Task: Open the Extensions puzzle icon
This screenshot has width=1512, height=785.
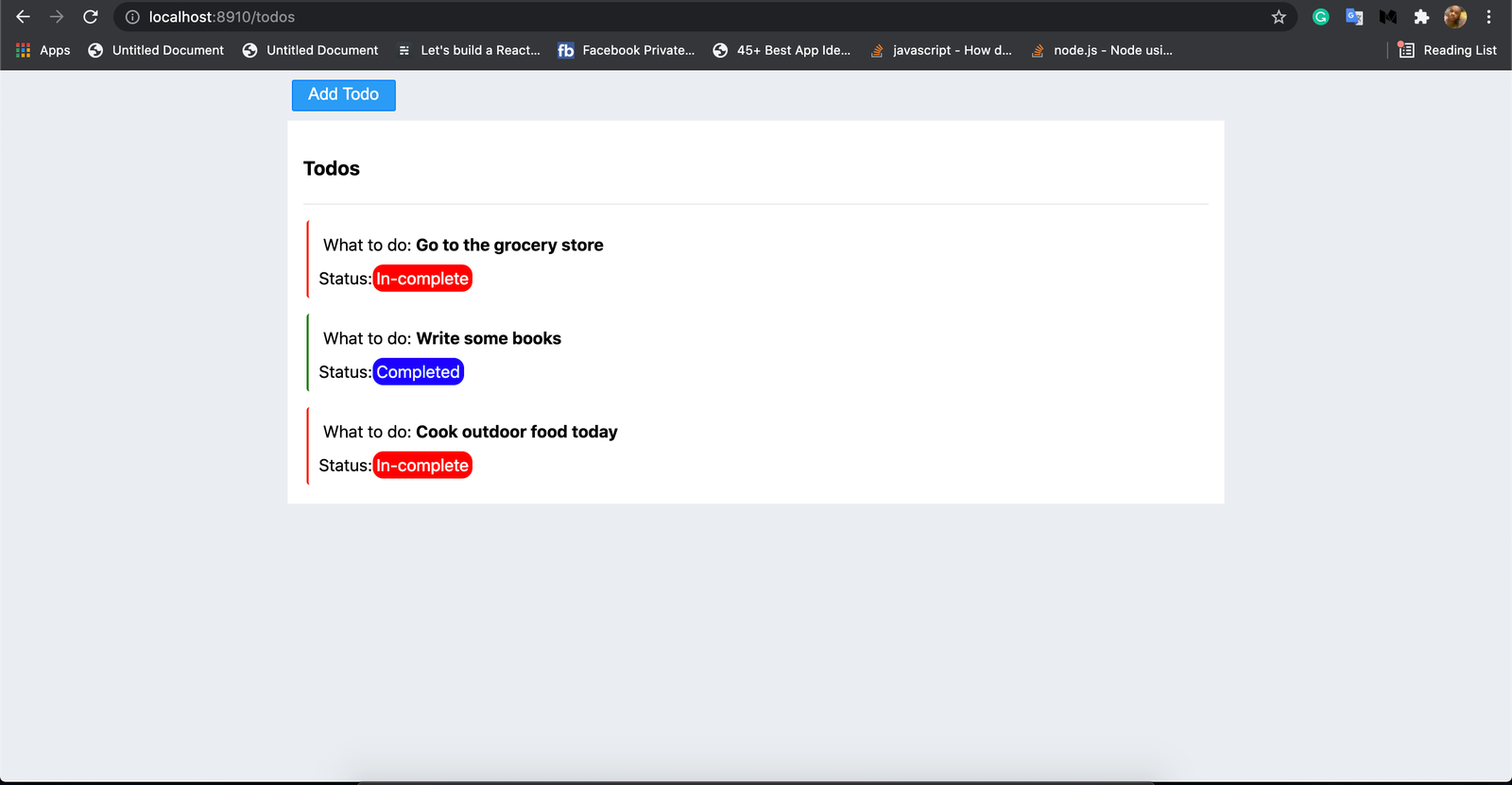Action: coord(1421,17)
